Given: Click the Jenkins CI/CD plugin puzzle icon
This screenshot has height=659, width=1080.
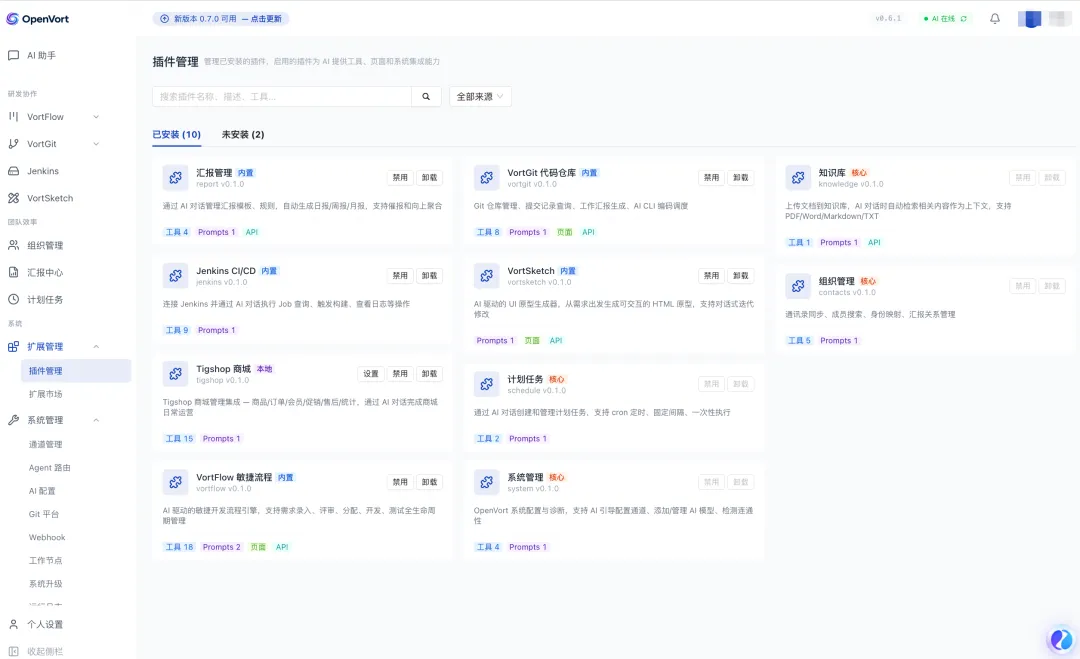Looking at the screenshot, I should click(x=175, y=275).
